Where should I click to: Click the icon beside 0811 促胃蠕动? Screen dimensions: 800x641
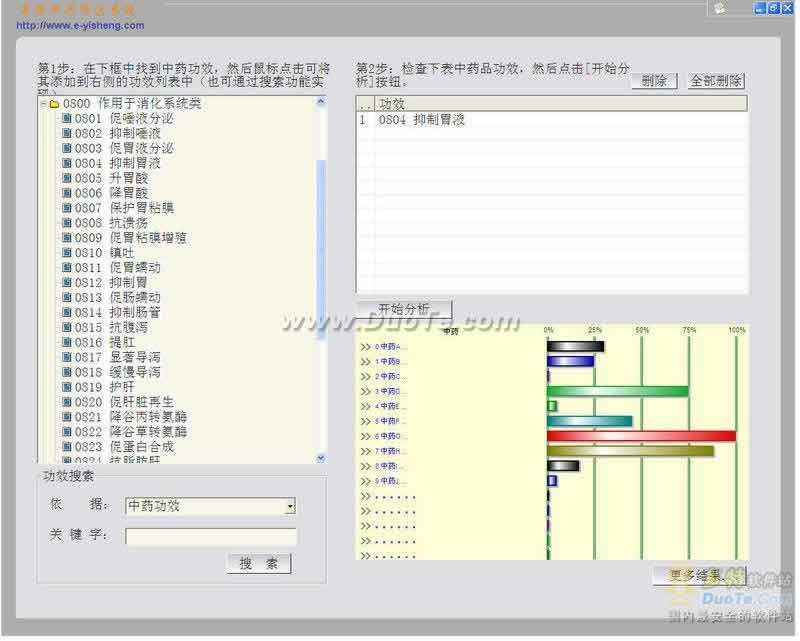pos(66,267)
